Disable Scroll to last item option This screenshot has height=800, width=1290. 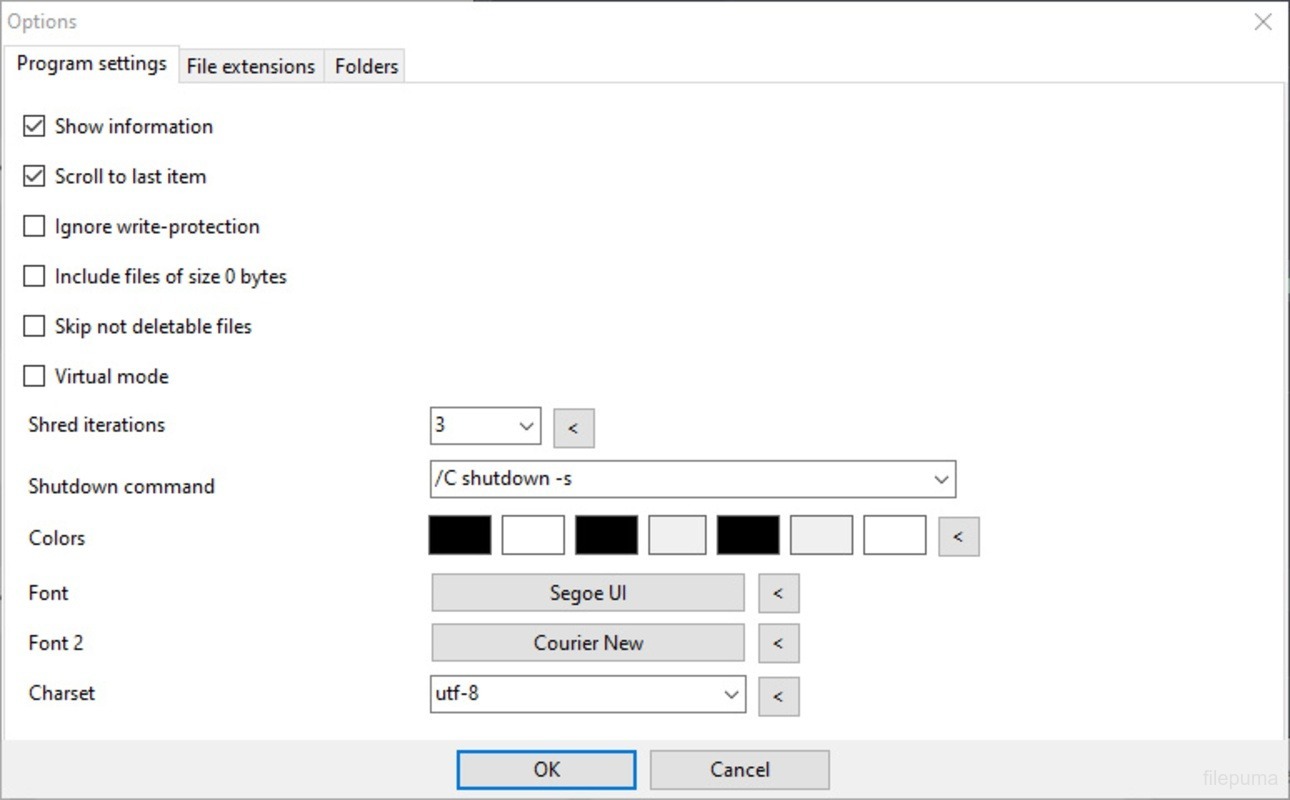click(35, 176)
